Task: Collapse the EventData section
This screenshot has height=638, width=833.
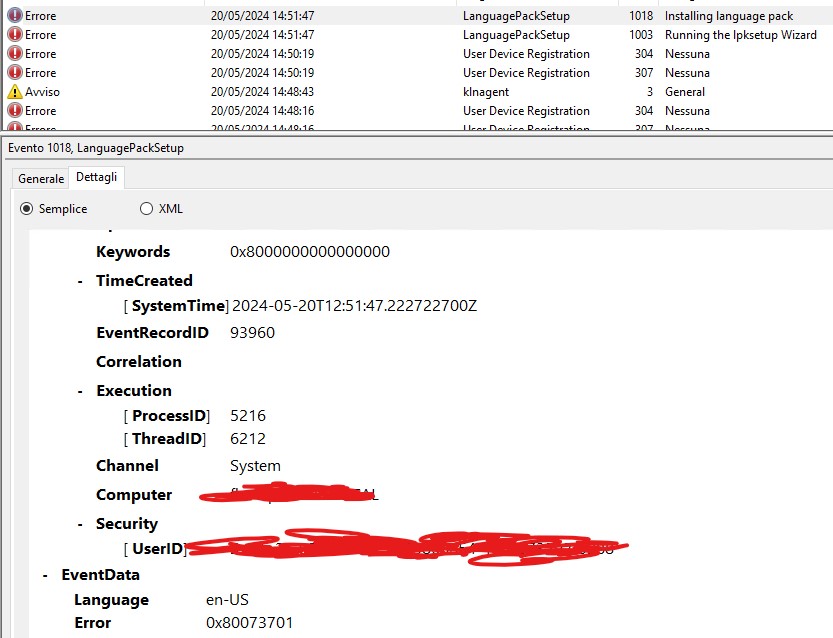Action: [44, 574]
